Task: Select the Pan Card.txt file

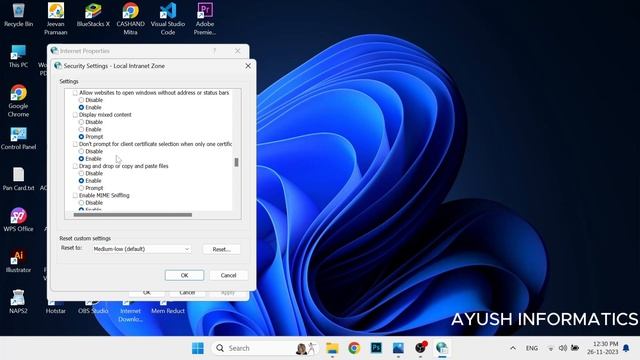Action: coord(18,179)
